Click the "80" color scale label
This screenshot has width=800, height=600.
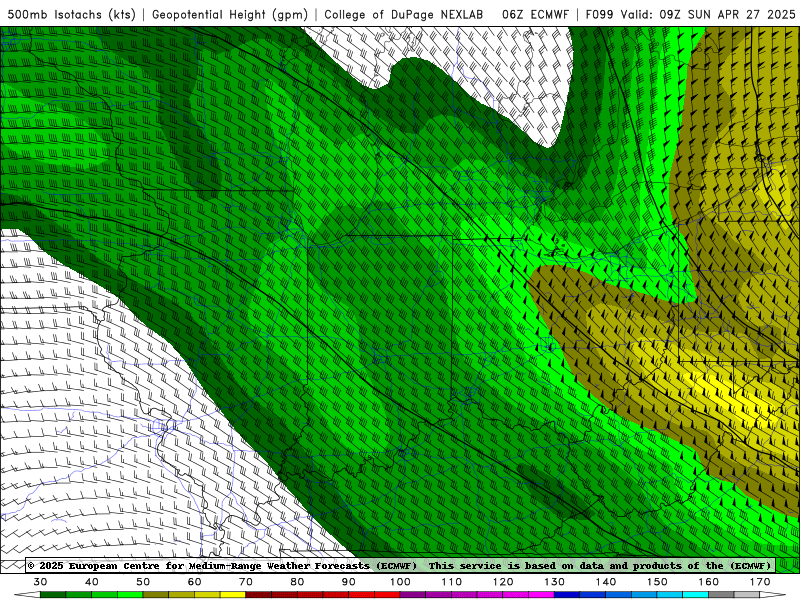(297, 582)
